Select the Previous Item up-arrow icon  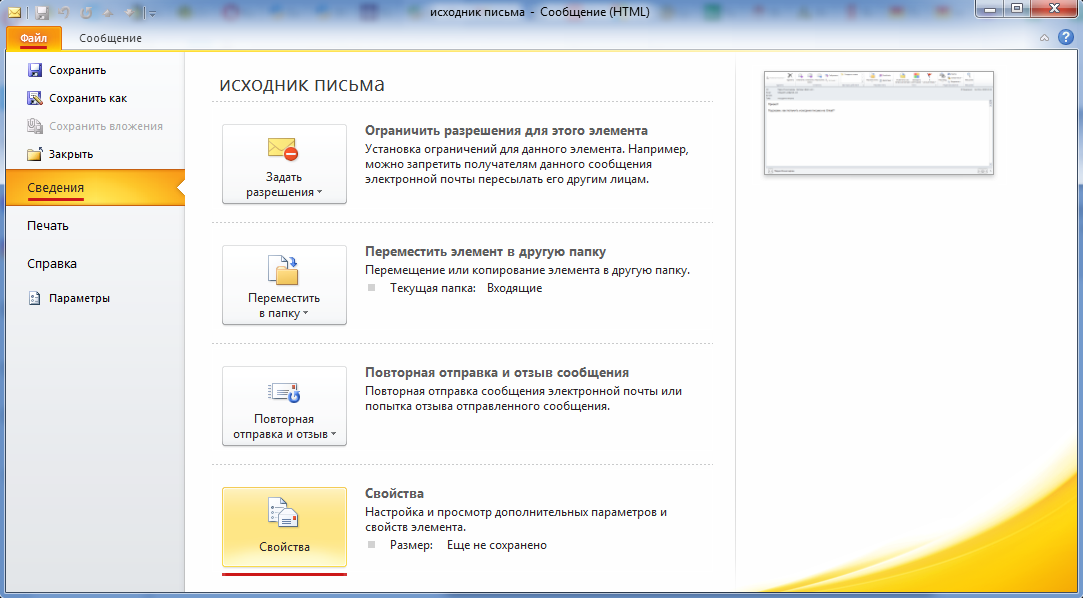(108, 13)
